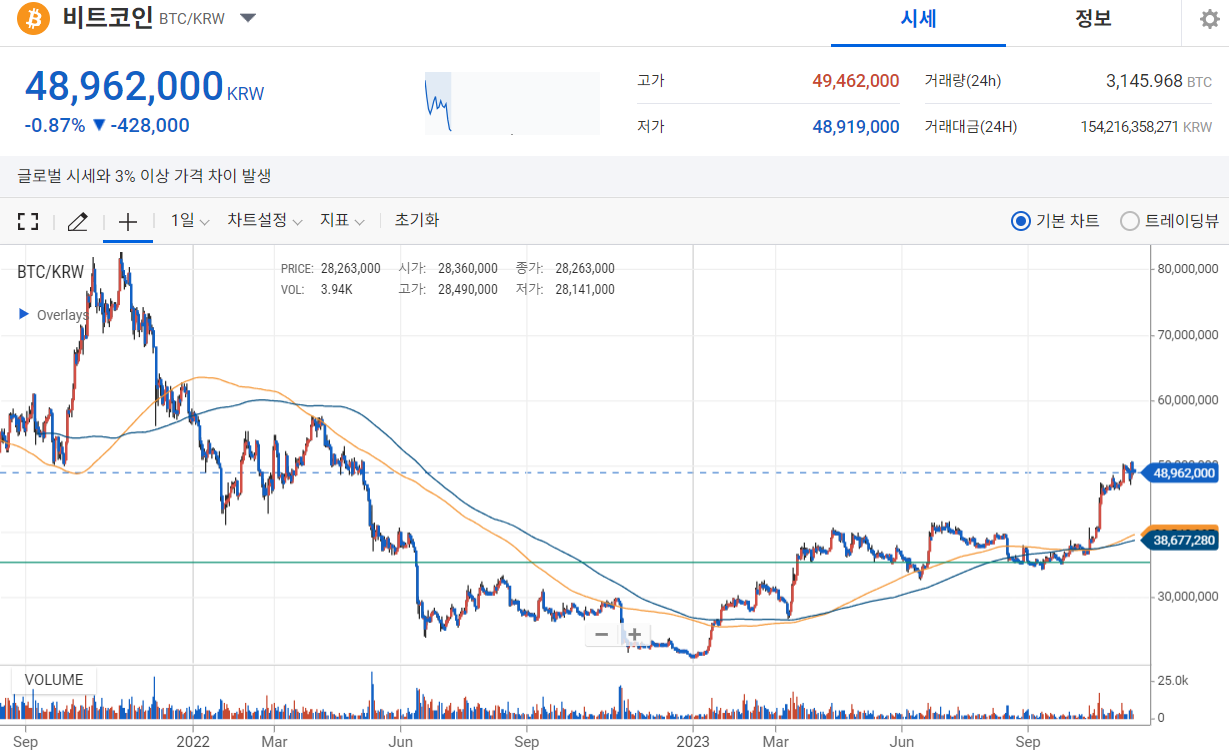Click the 고가 value 49,462,000

(855, 81)
